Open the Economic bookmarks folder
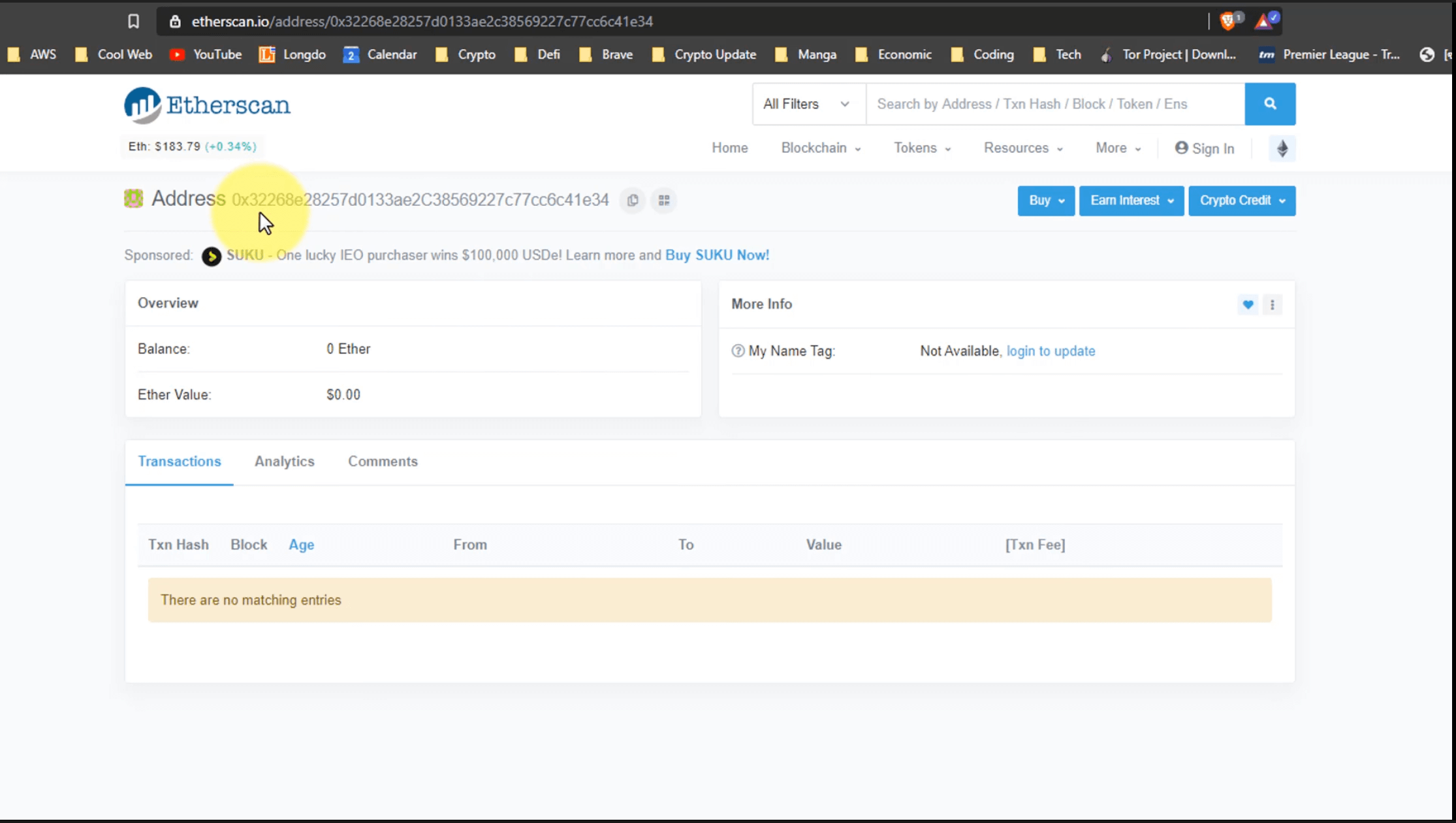Screen dimensions: 1456x823 coord(893,55)
